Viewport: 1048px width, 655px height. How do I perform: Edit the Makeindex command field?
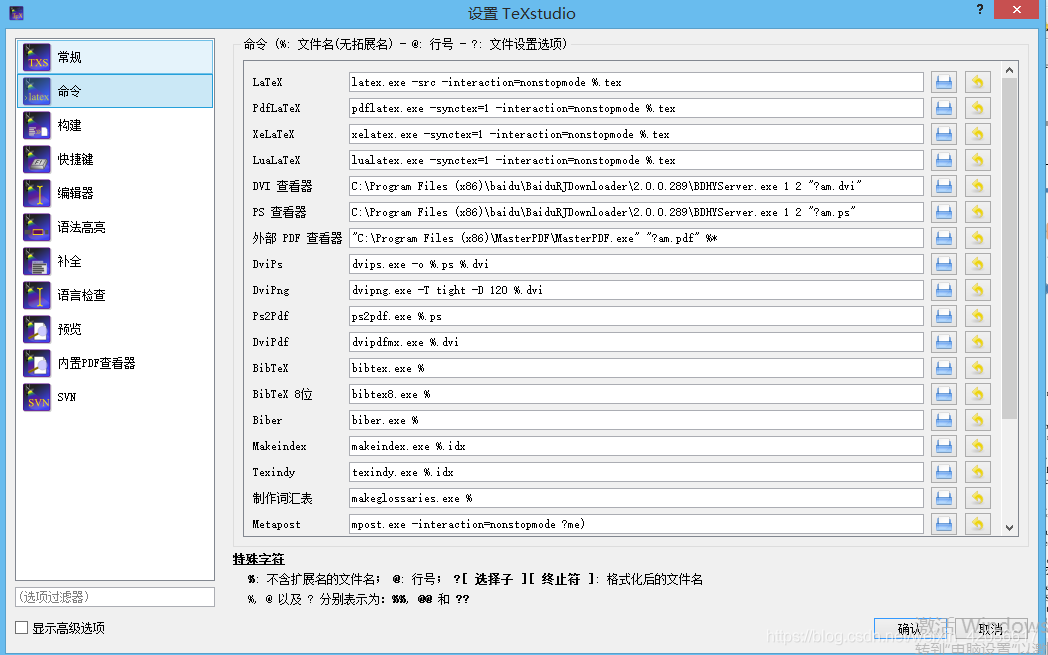(x=636, y=446)
